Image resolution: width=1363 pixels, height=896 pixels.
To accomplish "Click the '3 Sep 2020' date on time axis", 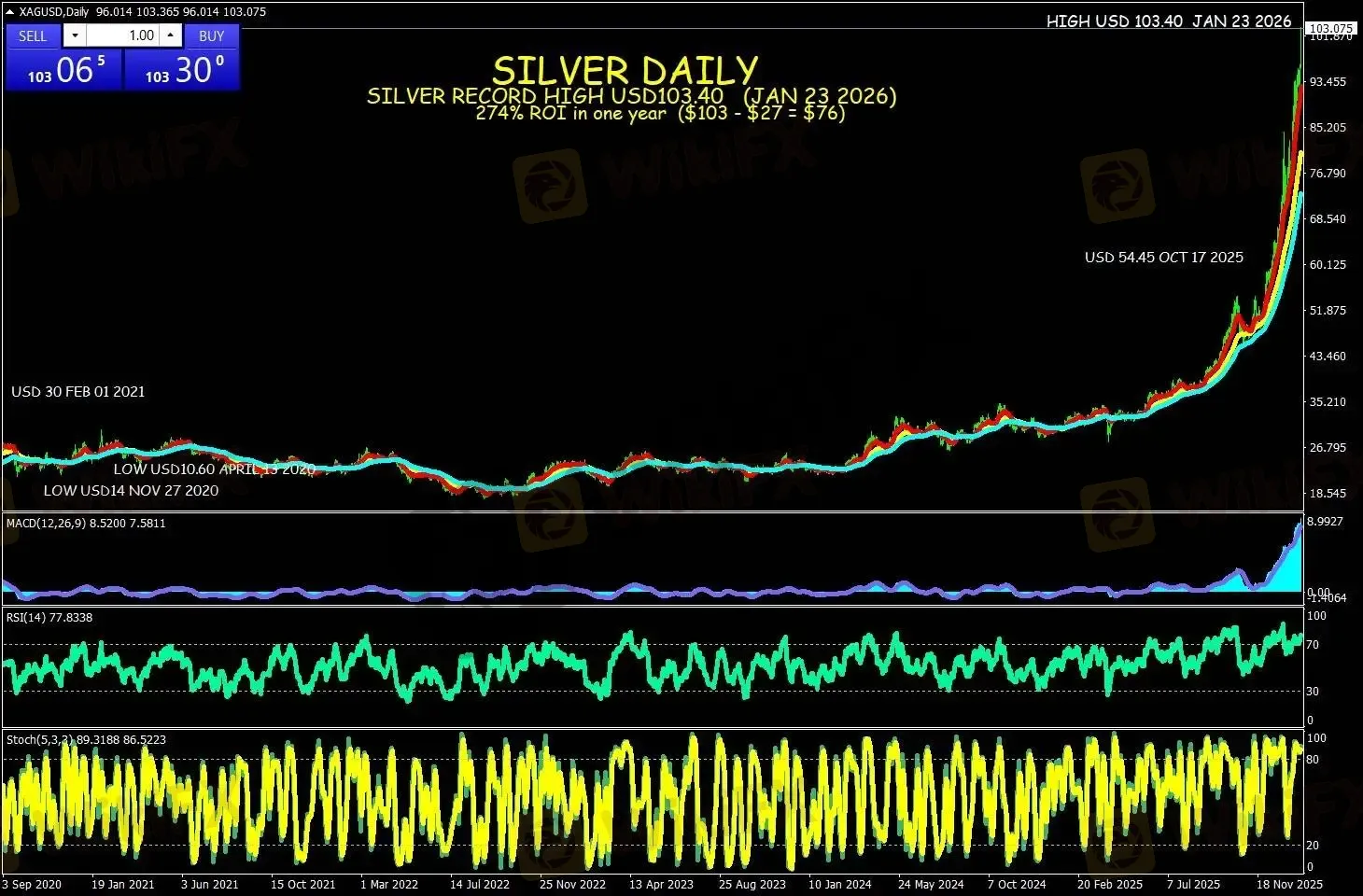I will pos(32,884).
